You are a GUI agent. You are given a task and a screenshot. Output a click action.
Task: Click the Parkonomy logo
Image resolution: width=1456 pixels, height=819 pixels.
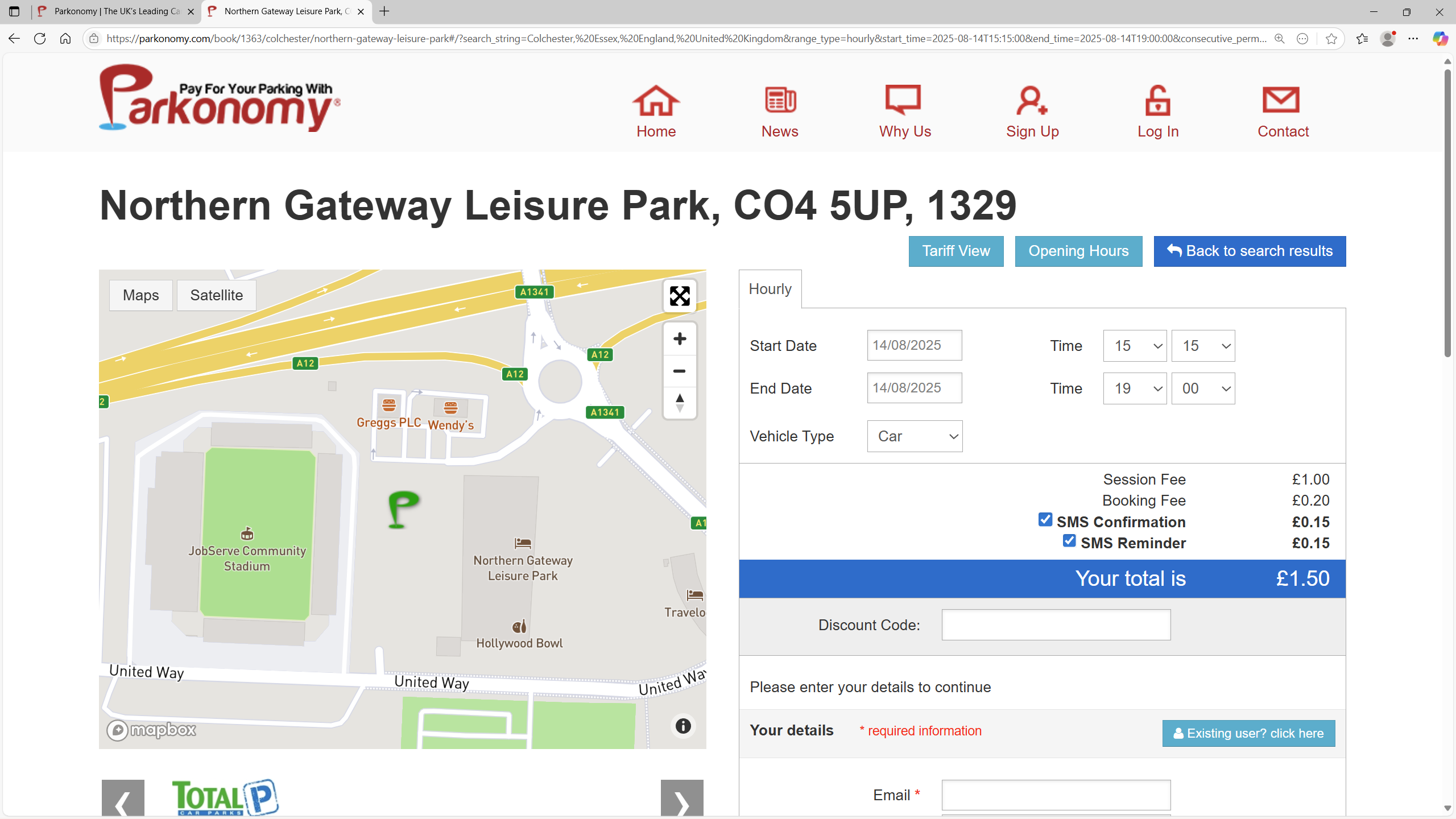pyautogui.click(x=220, y=98)
